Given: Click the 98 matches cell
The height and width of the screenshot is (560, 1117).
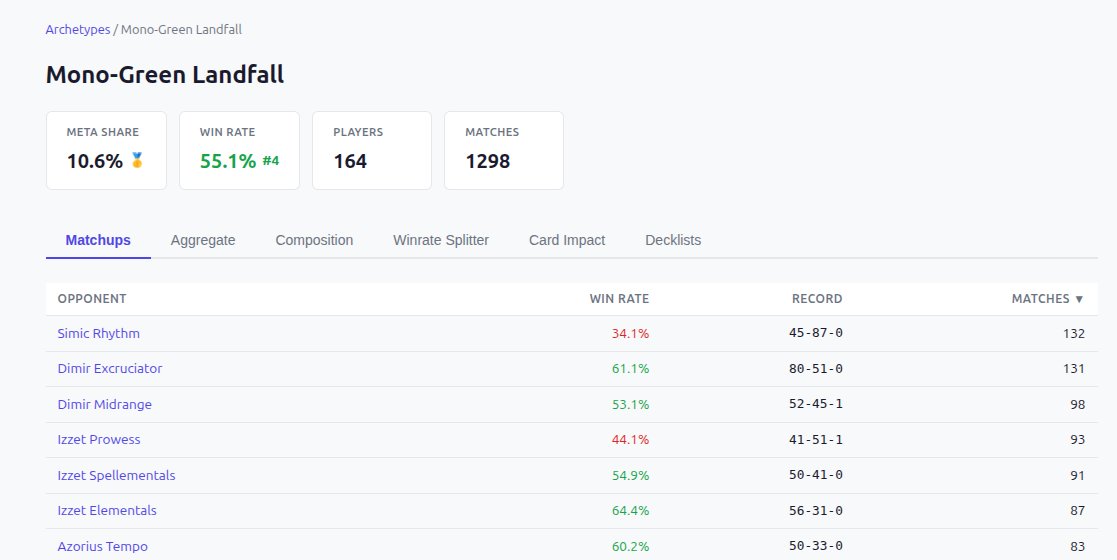Looking at the screenshot, I should [x=1077, y=404].
